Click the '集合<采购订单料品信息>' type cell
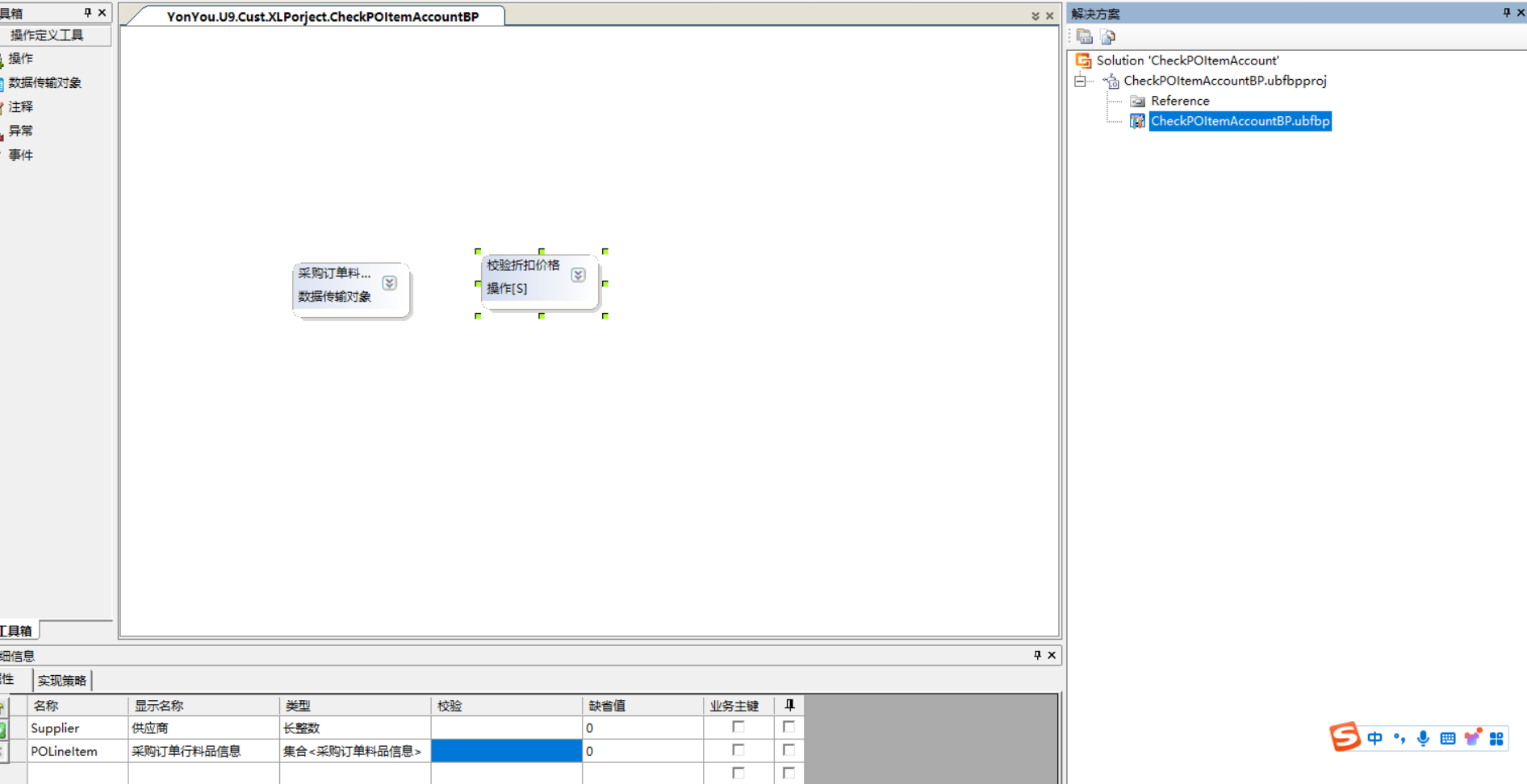 pyautogui.click(x=355, y=751)
